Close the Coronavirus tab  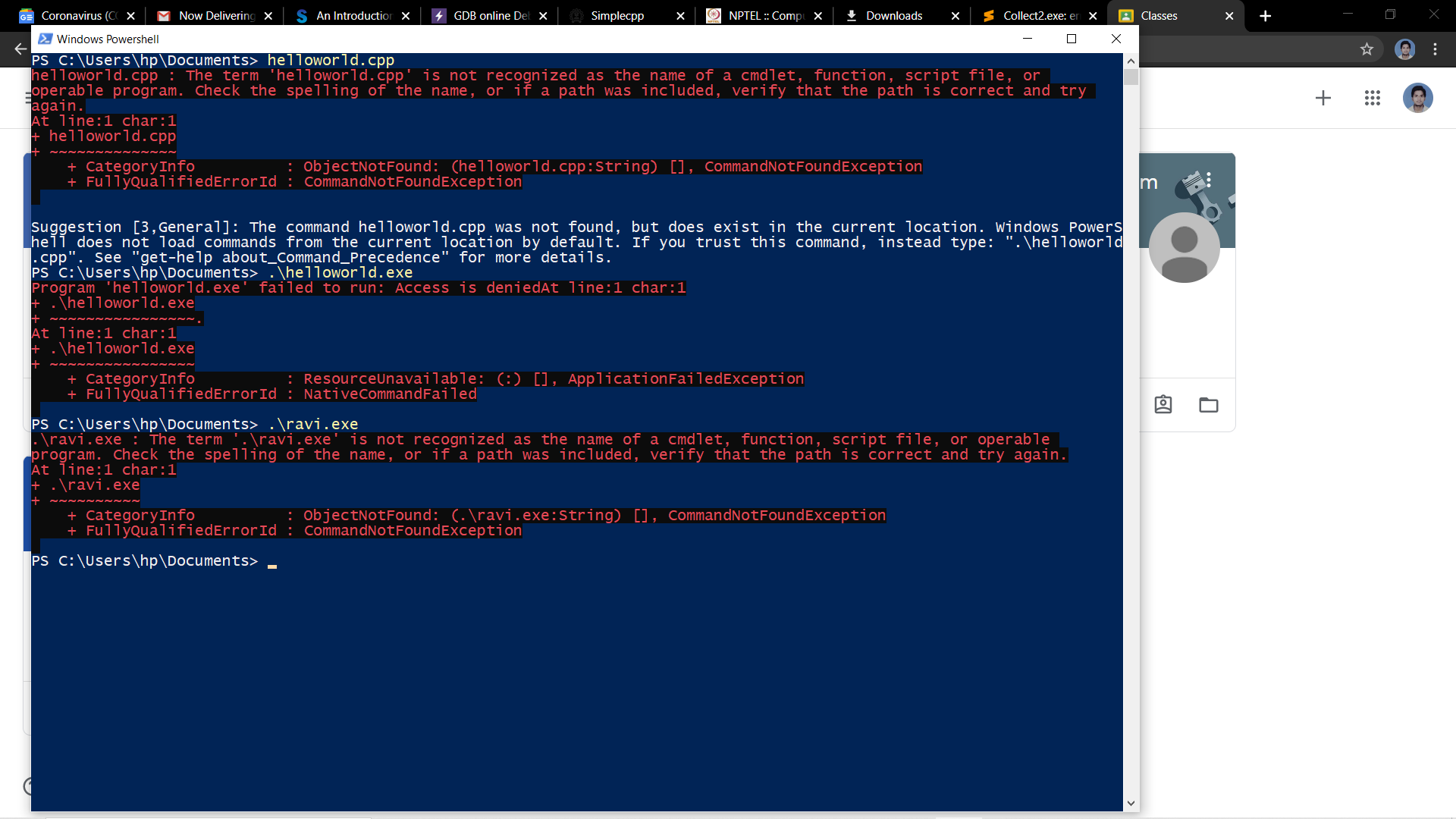[x=130, y=16]
